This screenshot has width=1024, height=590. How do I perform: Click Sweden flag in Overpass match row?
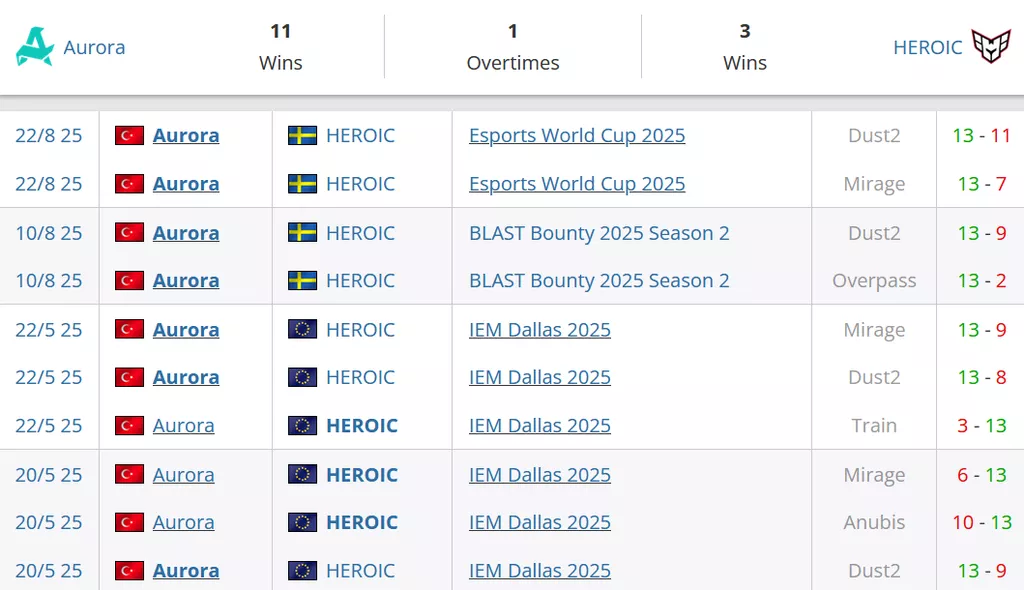click(302, 281)
